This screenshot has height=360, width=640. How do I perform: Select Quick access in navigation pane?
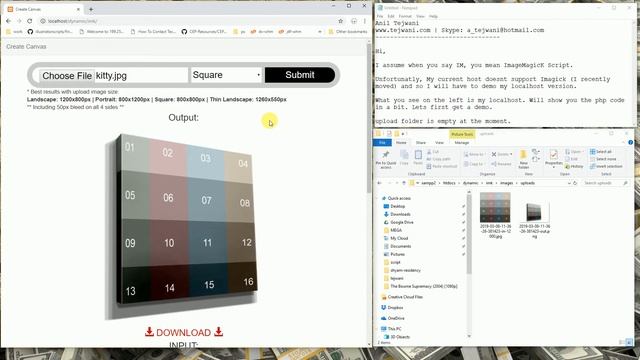pos(398,198)
